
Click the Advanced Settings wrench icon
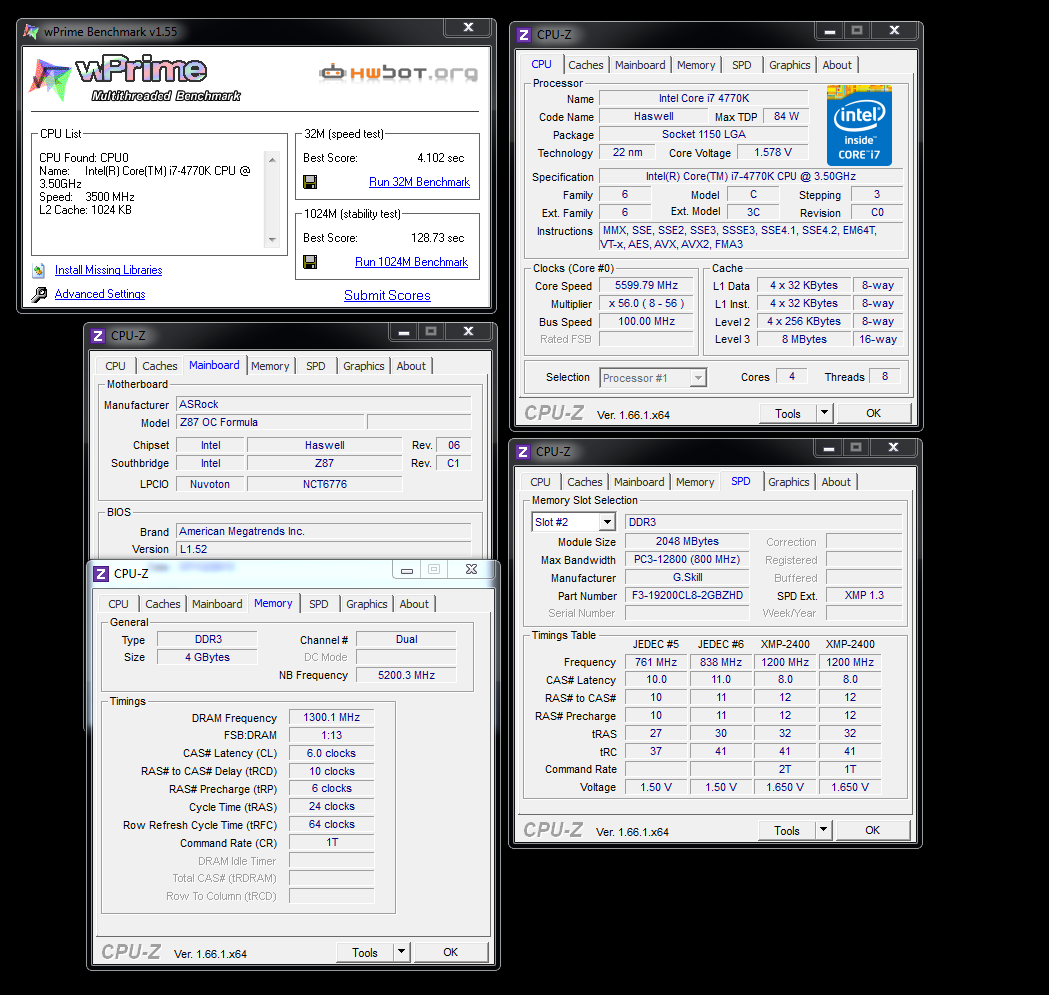coord(39,294)
